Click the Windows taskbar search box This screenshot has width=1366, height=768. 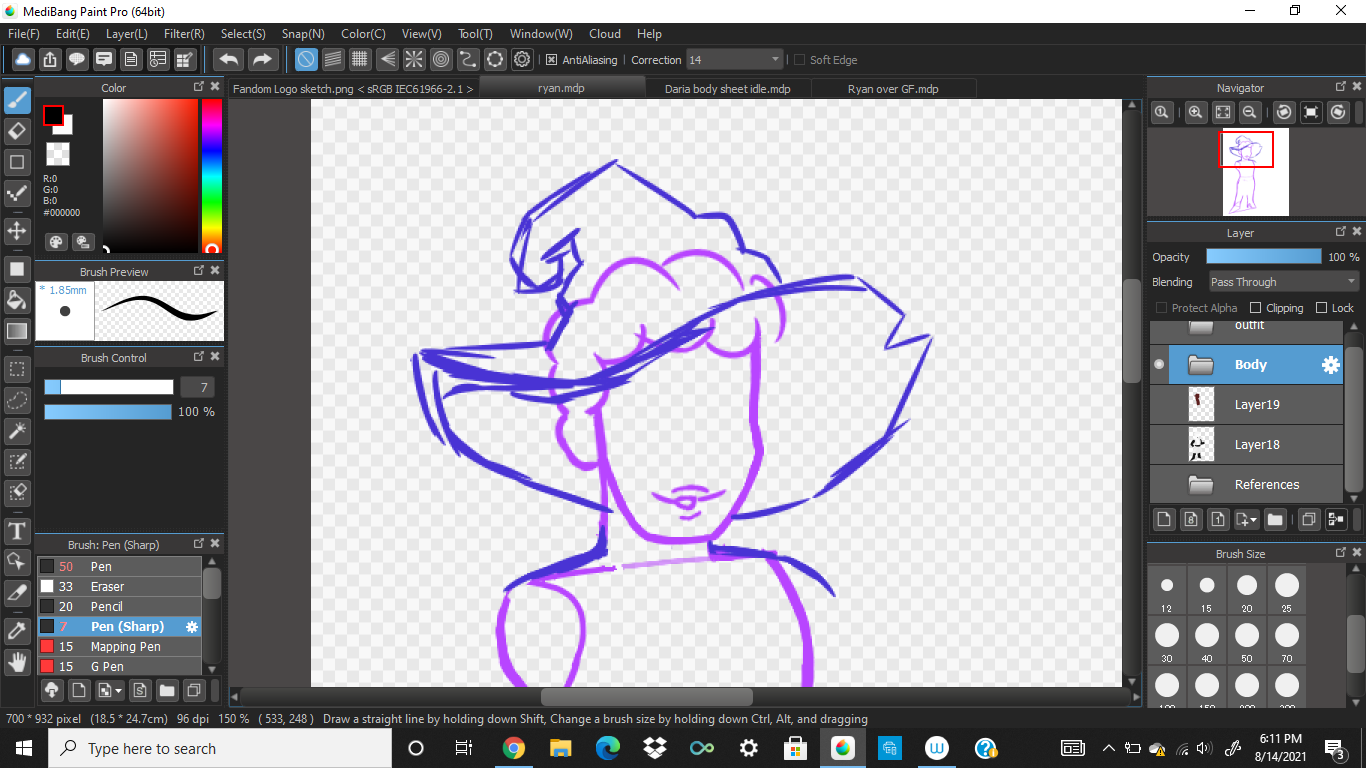(x=219, y=748)
